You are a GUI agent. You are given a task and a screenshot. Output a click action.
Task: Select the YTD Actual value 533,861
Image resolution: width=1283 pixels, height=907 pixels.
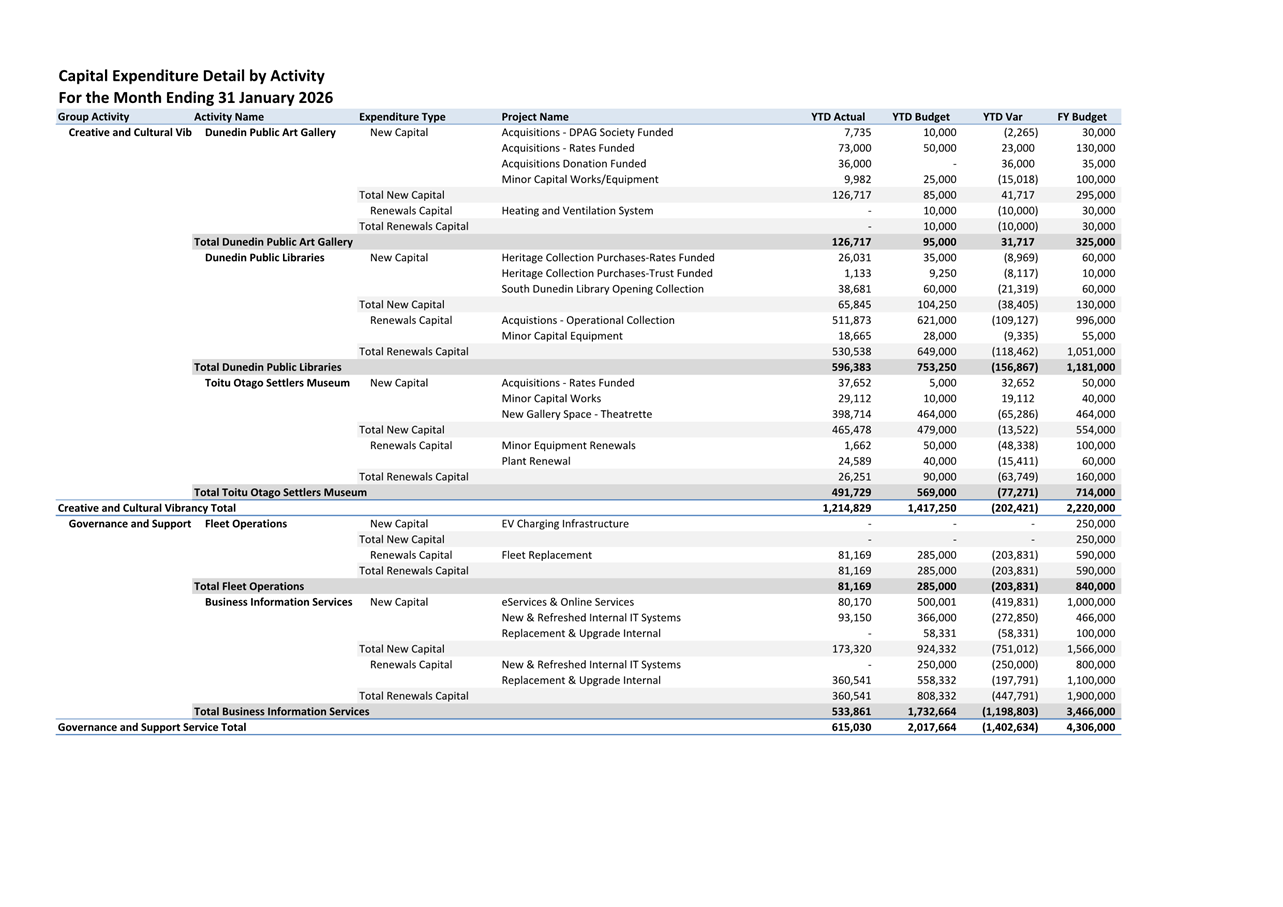click(851, 712)
